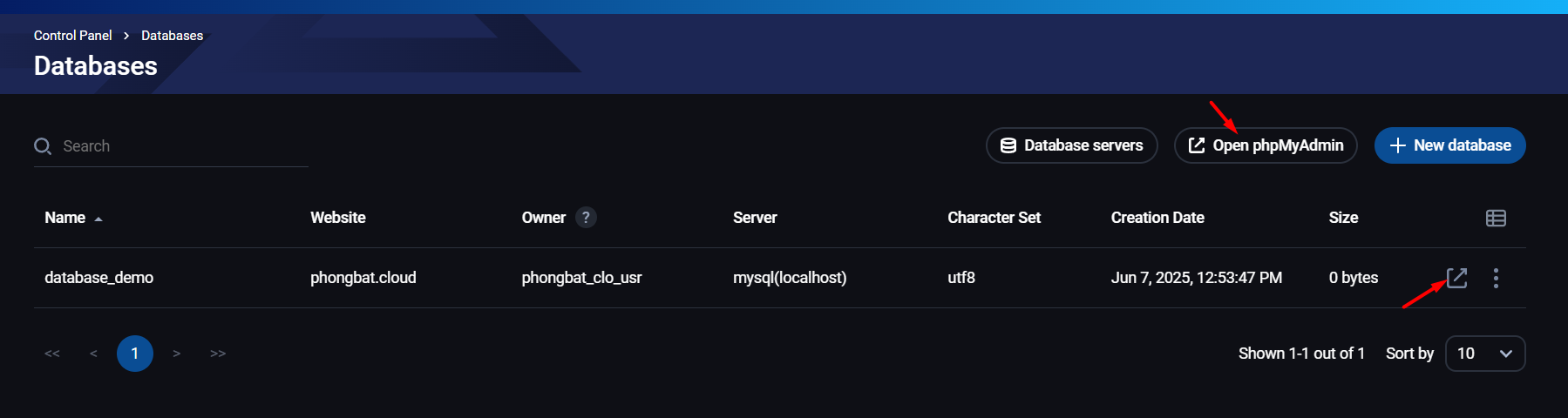1568x418 pixels.
Task: Go to Control Panel breadcrumb
Action: 72,36
